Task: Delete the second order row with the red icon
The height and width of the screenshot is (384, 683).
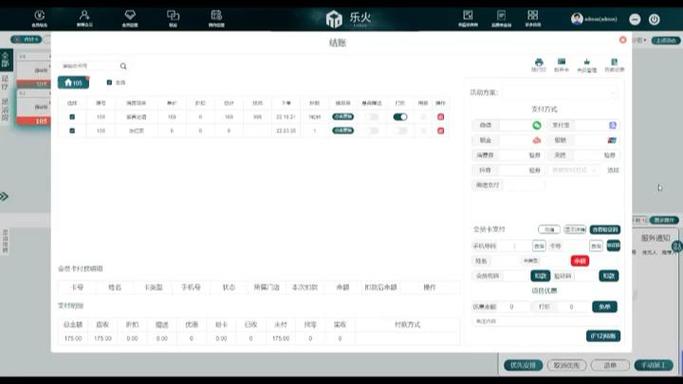Action: coord(440,131)
